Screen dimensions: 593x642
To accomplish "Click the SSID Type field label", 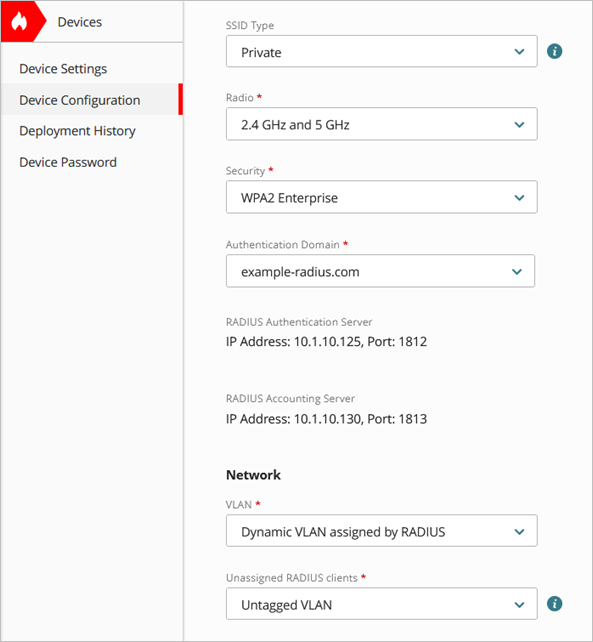I will 250,25.
